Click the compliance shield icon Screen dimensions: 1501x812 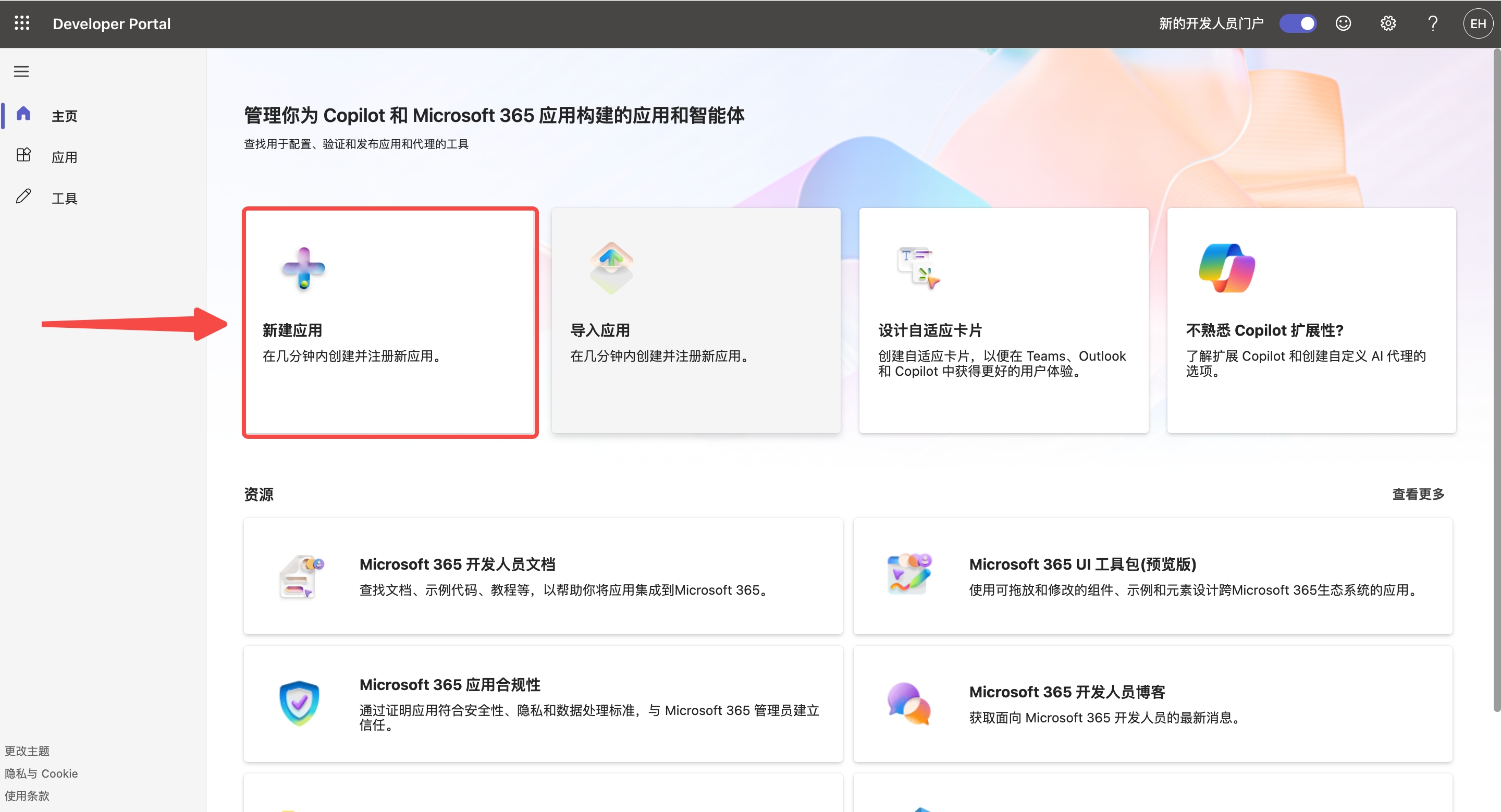coord(299,703)
